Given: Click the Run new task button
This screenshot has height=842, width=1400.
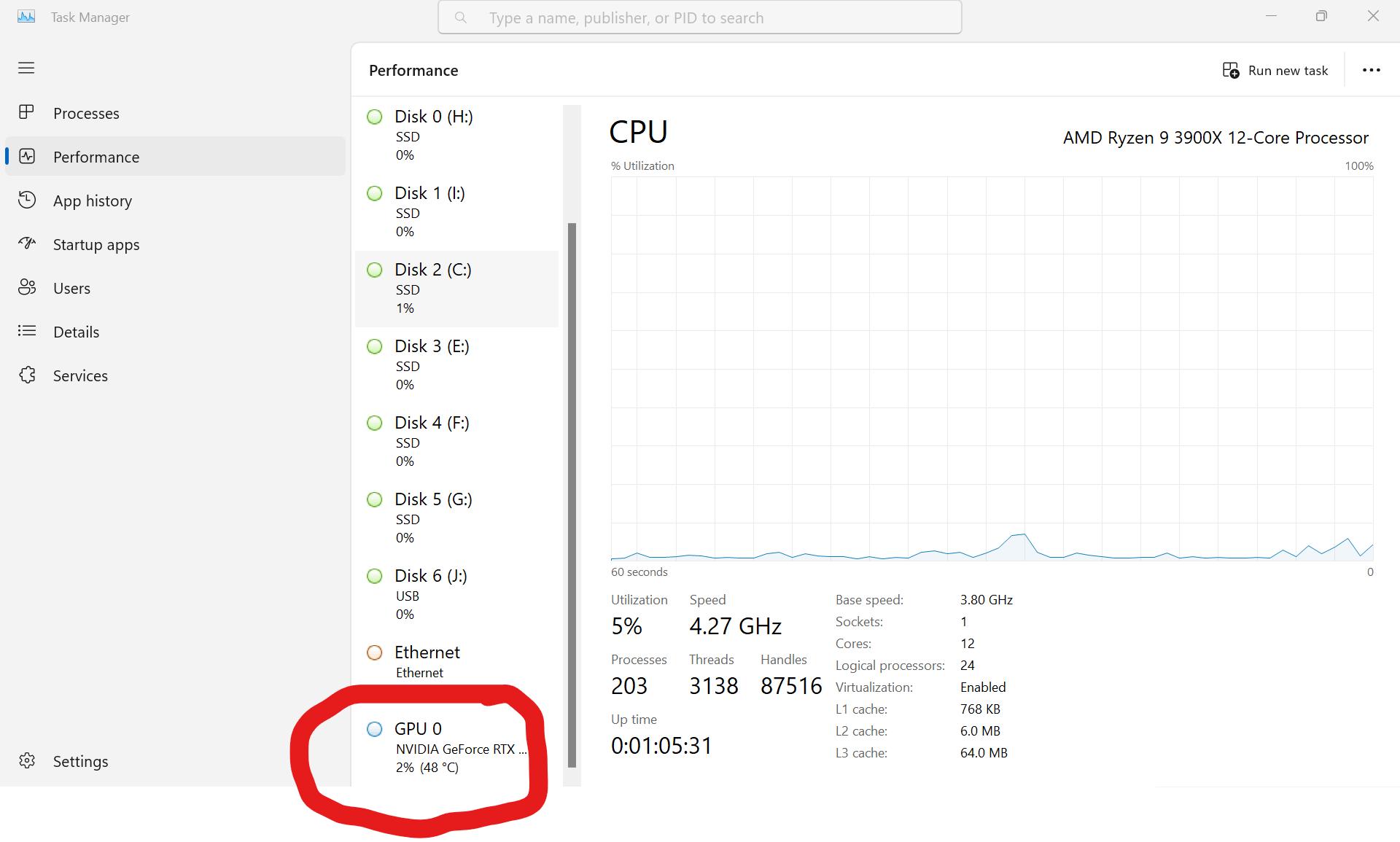Looking at the screenshot, I should click(1288, 70).
